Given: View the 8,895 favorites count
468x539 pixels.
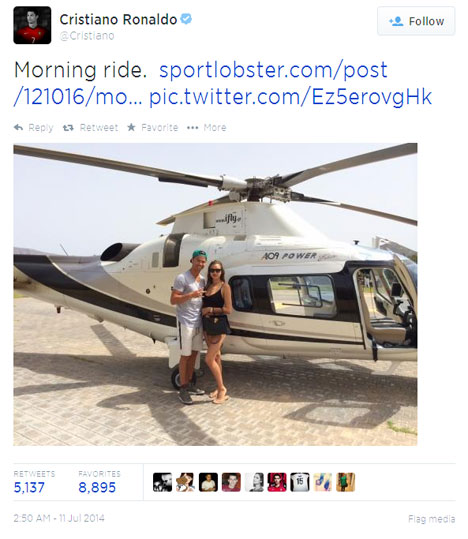Looking at the screenshot, I should point(97,487).
